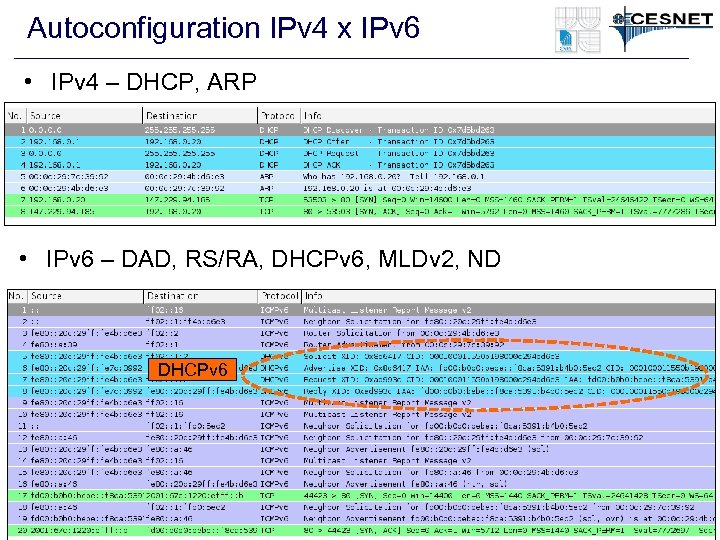
Task: Select the DHCPv6 Reply packet row 8
Action: 361,391
